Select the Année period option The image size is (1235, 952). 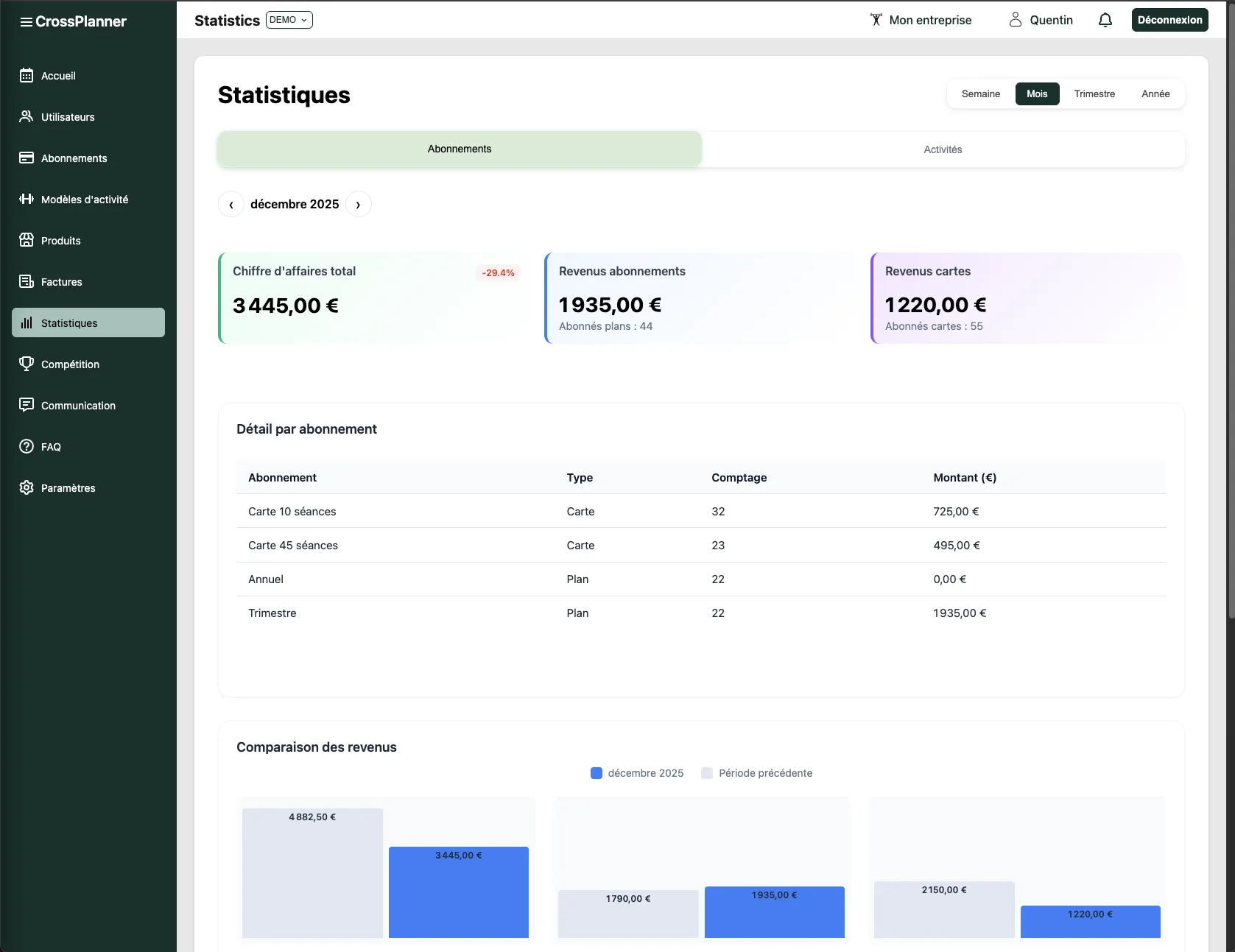point(1155,94)
